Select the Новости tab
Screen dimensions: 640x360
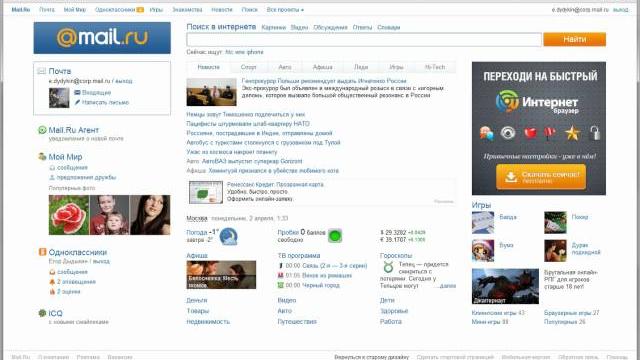(208, 67)
